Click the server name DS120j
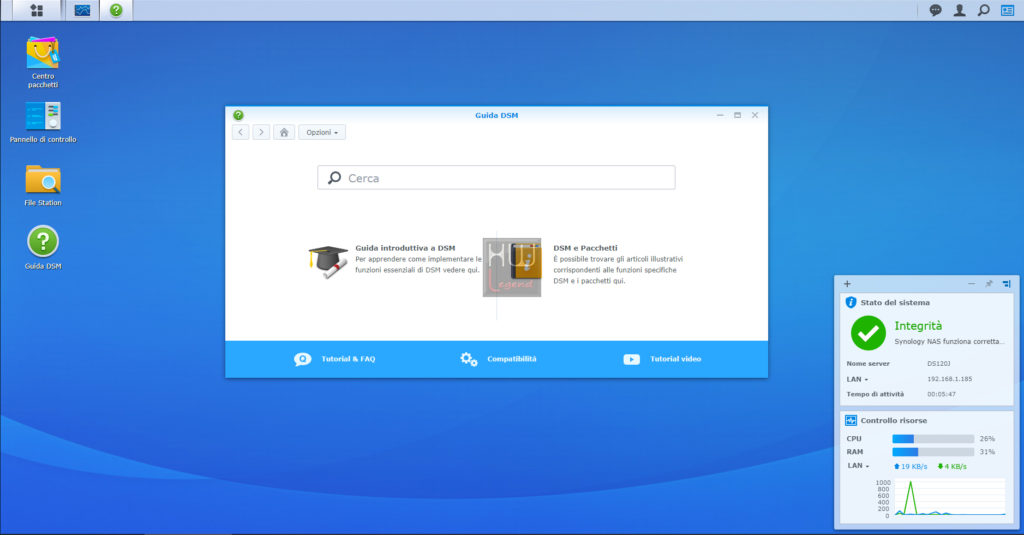Image resolution: width=1024 pixels, height=535 pixels. pyautogui.click(x=938, y=364)
